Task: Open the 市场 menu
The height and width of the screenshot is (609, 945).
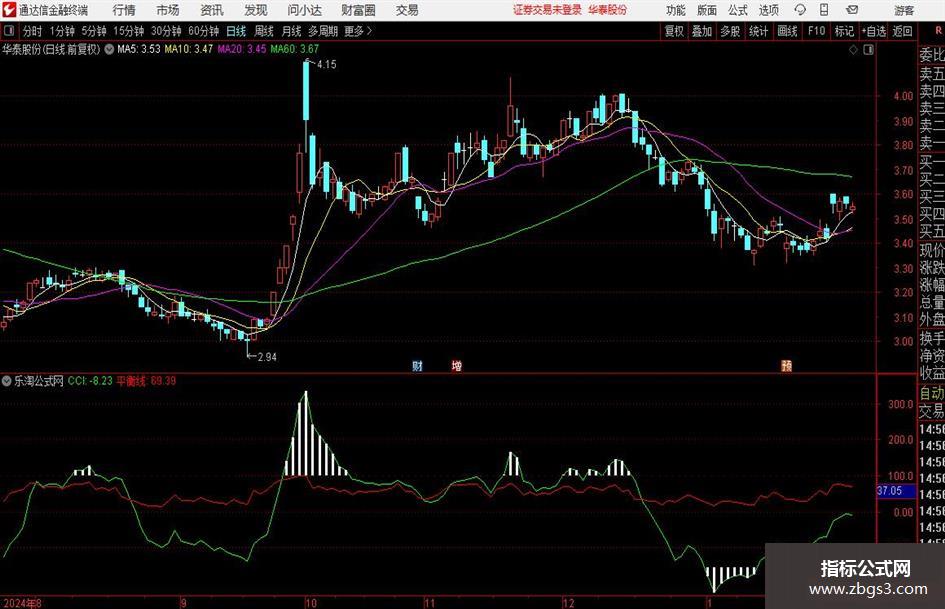Action: tap(168, 10)
